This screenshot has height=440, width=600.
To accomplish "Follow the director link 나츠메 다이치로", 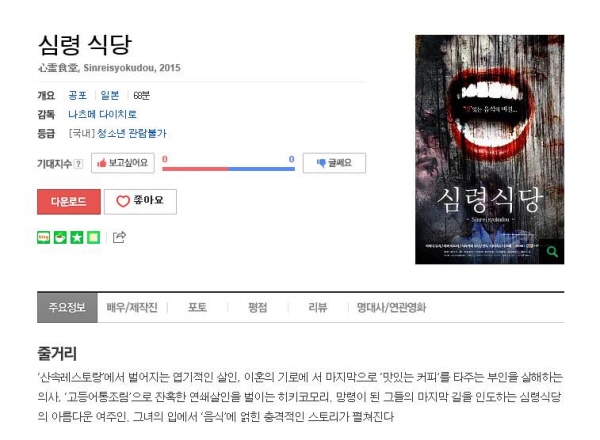I will 102,114.
